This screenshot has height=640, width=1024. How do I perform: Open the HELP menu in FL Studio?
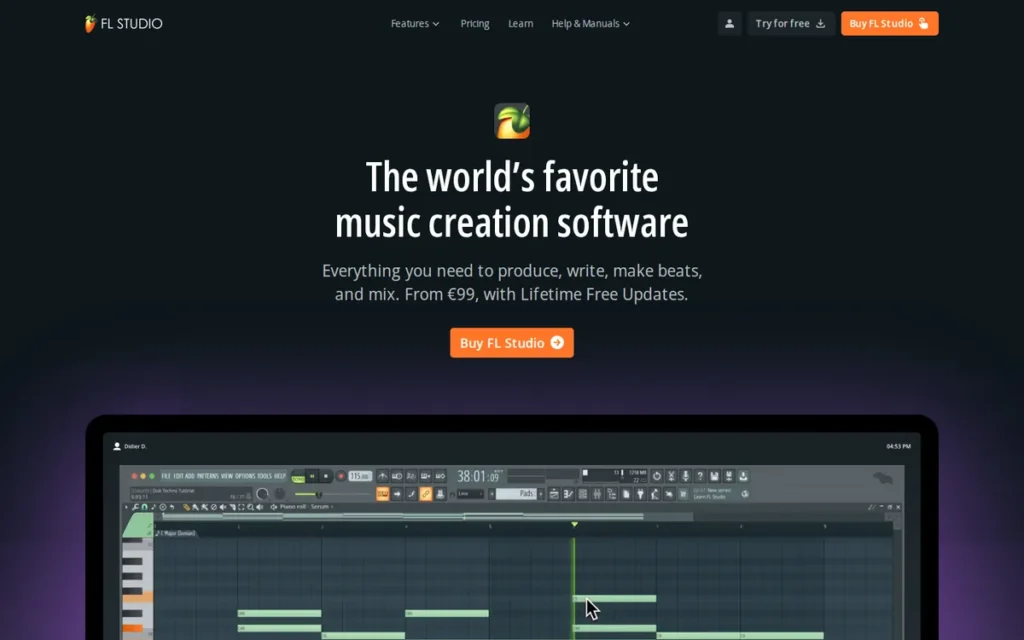point(280,475)
